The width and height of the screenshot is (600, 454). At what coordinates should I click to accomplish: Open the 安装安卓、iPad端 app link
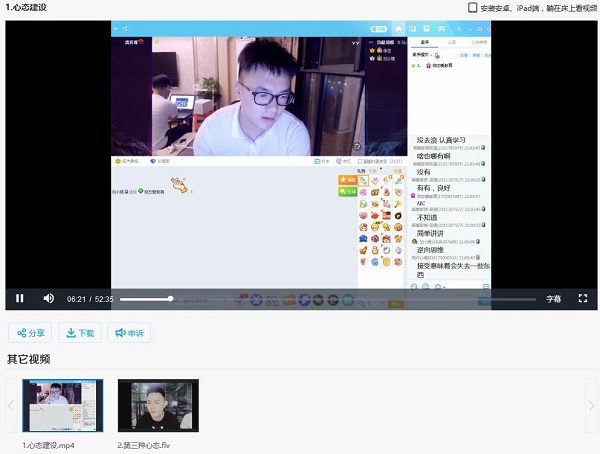pyautogui.click(x=538, y=8)
